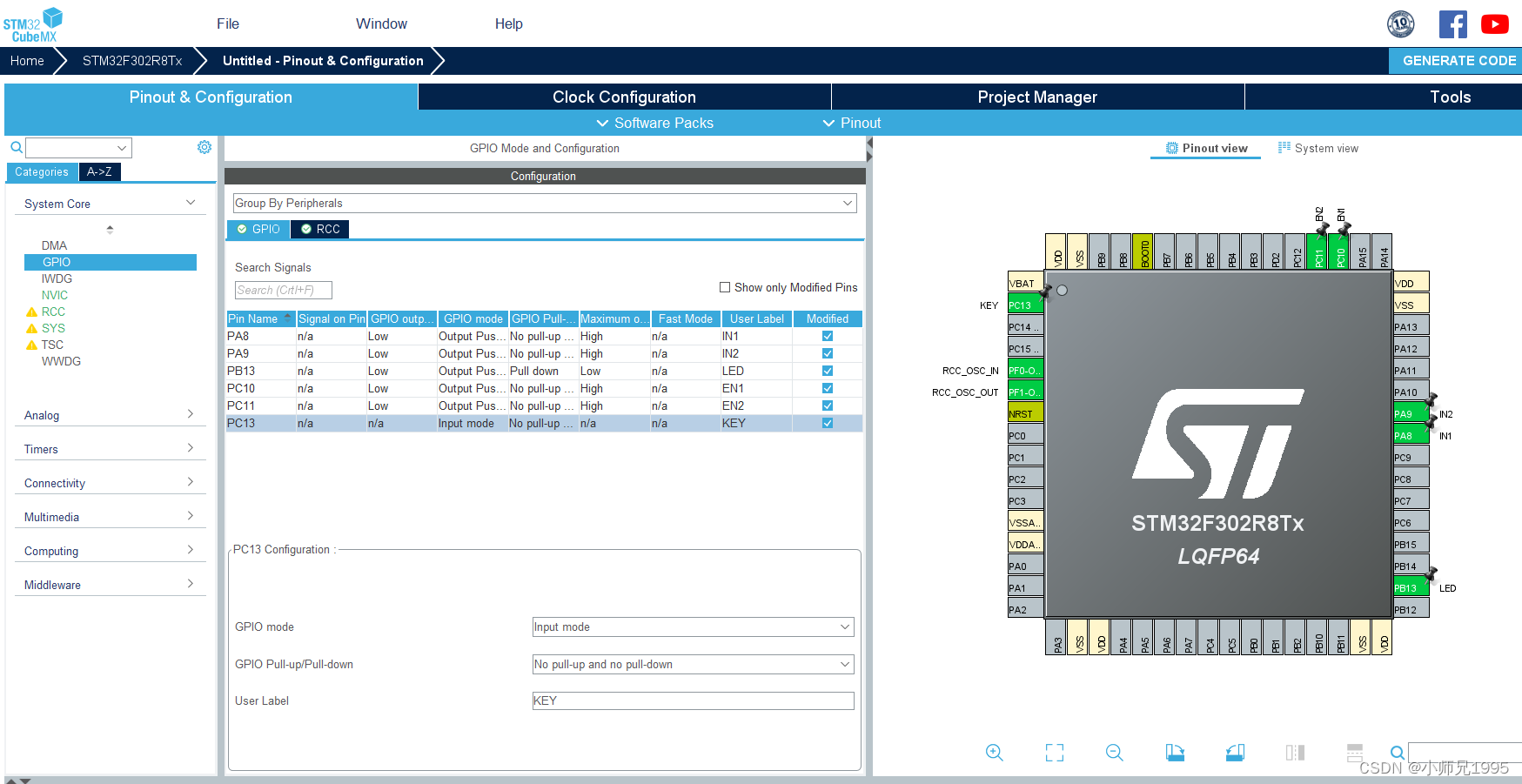Open the GPIO mode dropdown
Viewport: 1522px width, 784px height.
(x=693, y=627)
